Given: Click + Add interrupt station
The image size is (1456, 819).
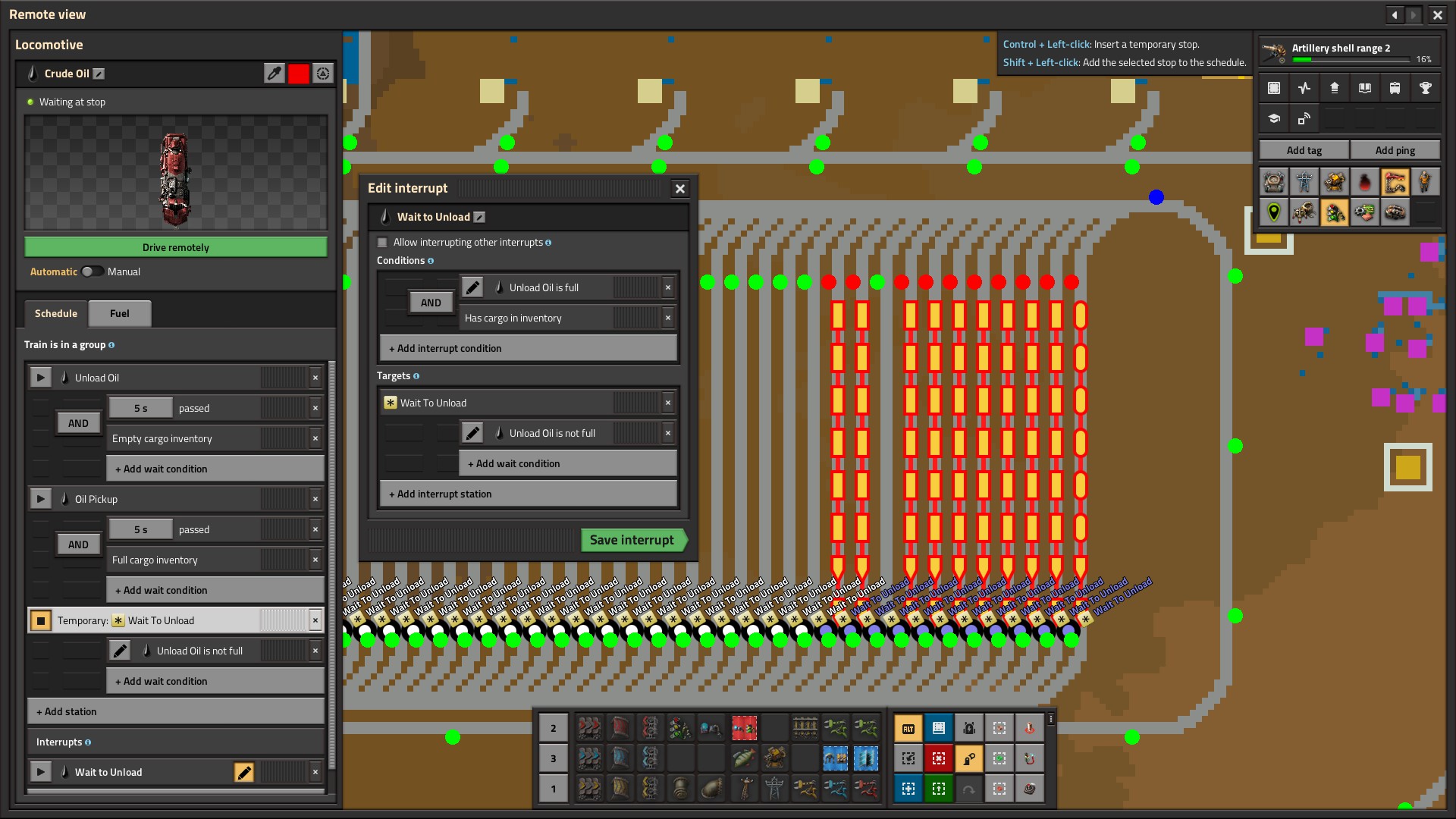Looking at the screenshot, I should click(529, 494).
